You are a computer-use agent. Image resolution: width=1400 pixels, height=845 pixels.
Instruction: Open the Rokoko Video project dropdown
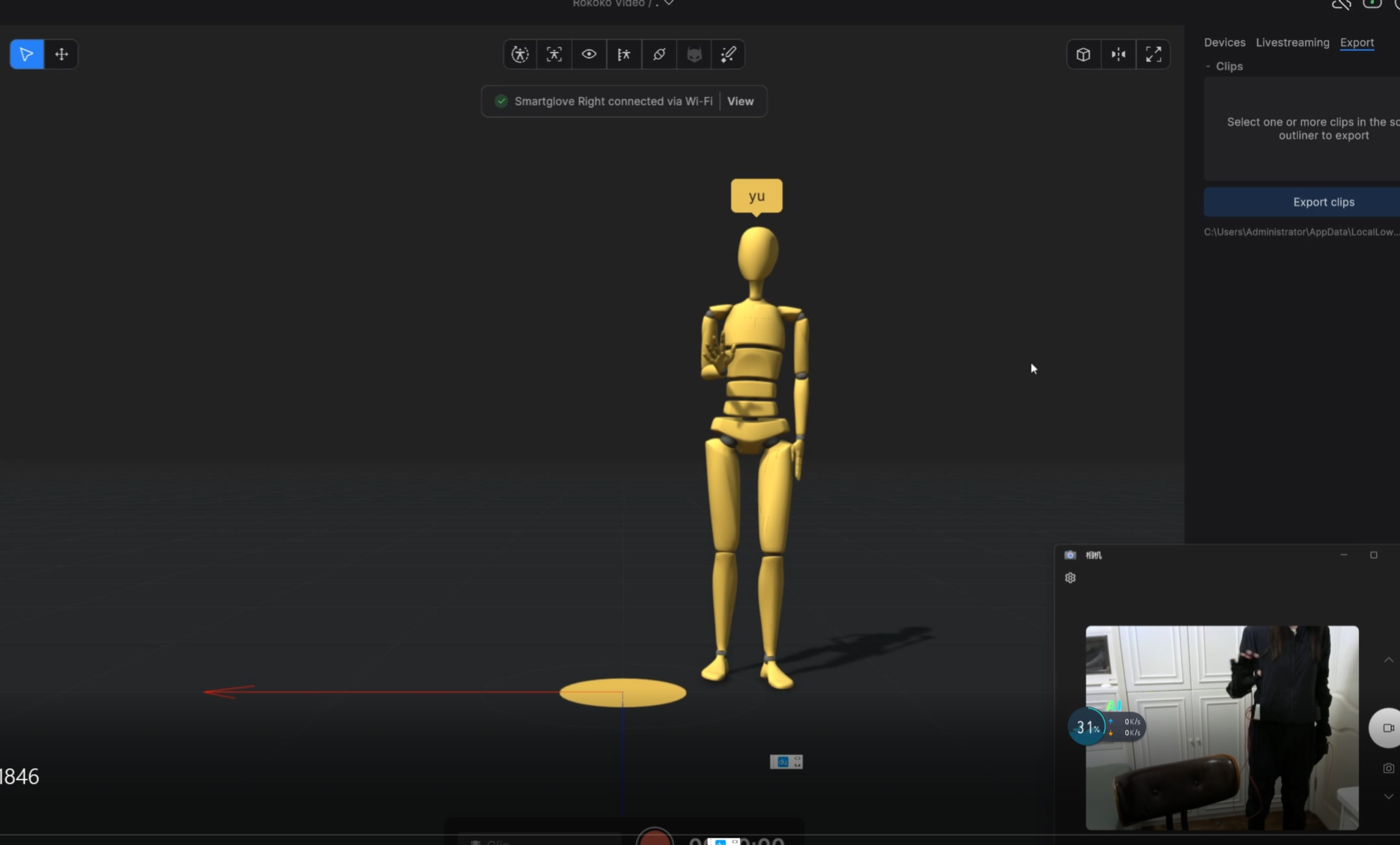click(669, 3)
